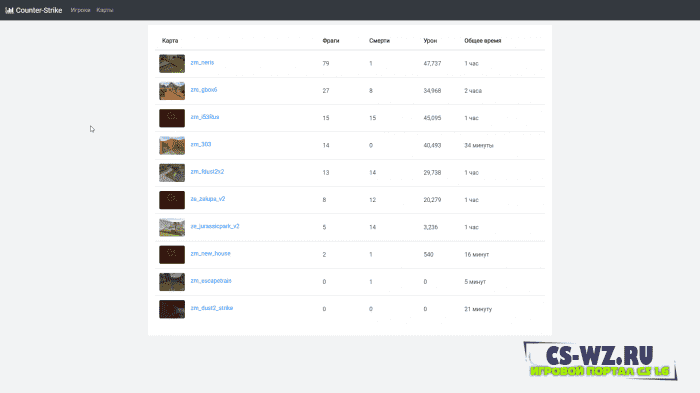Screen dimensions: 700x393
Task: Click the chart logo icon beside Counter-Strike
Action: coord(9,10)
